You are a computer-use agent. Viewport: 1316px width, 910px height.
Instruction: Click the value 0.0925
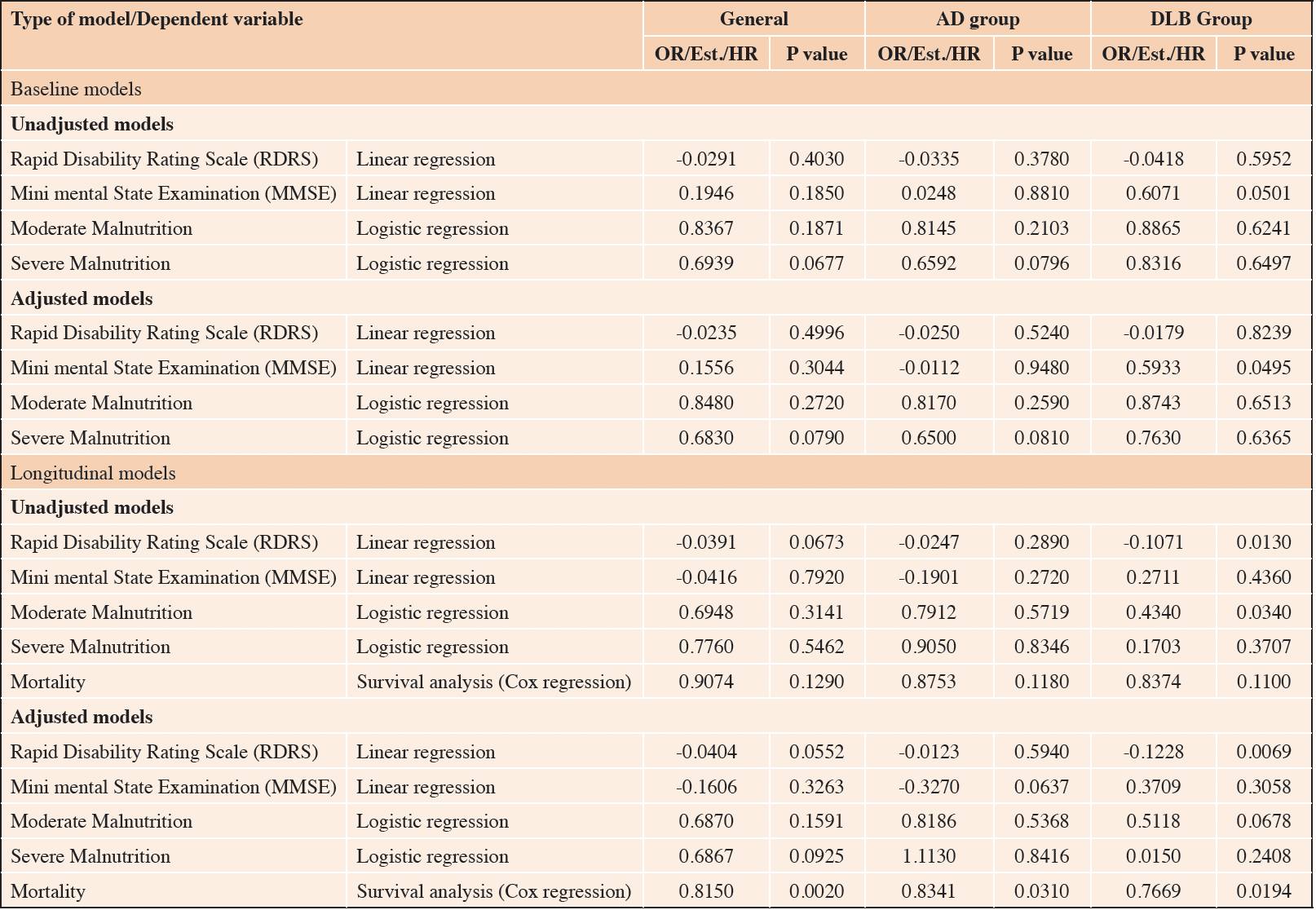click(x=816, y=856)
